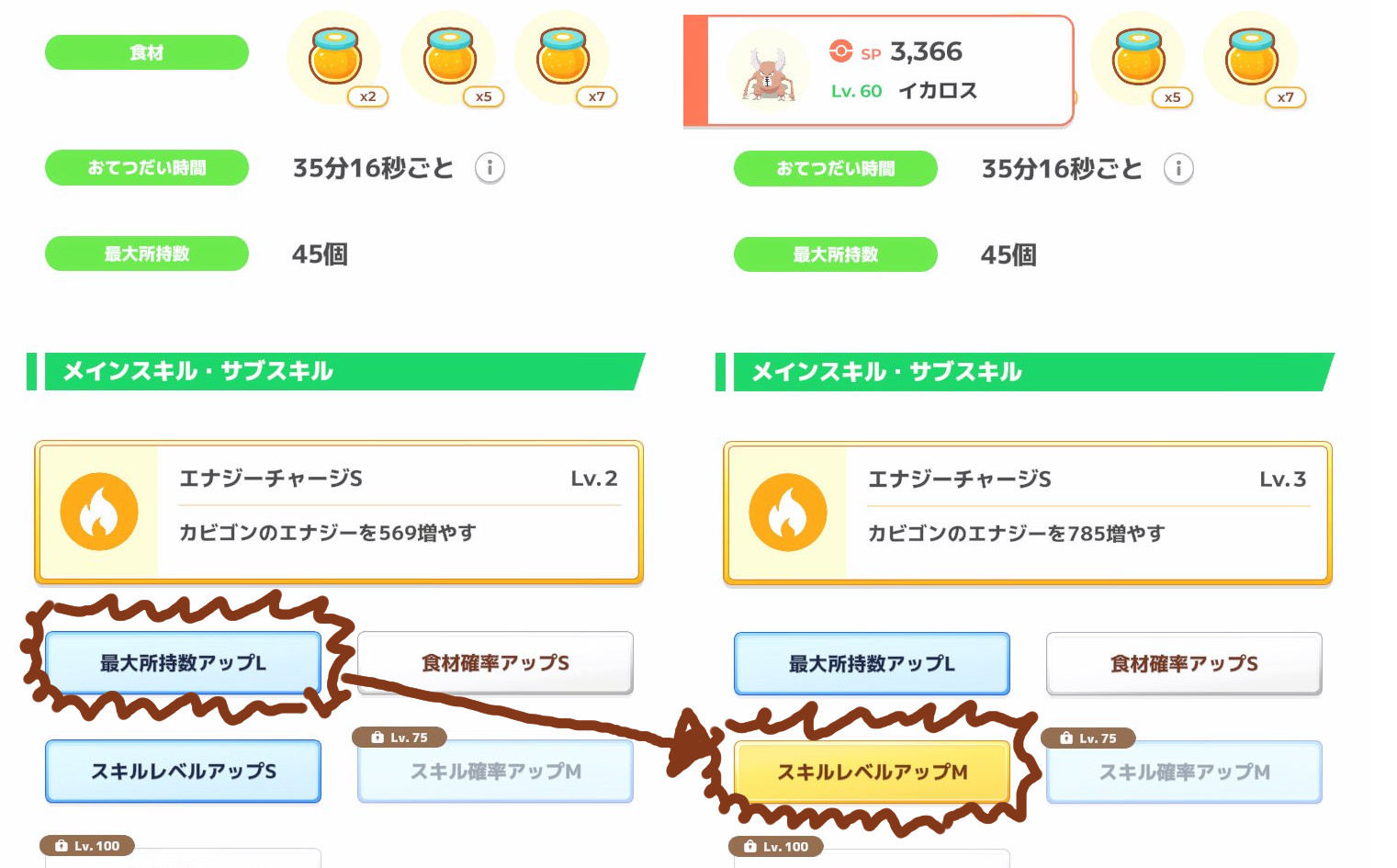Click the left x7 honey ingredient icon
1397x868 pixels.
pyautogui.click(x=563, y=57)
